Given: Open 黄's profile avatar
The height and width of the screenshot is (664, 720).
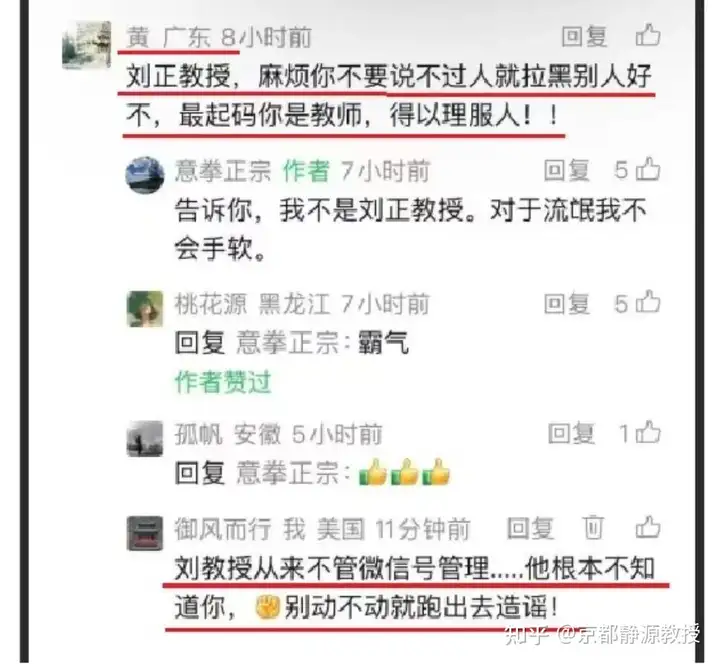Looking at the screenshot, I should point(87,45).
